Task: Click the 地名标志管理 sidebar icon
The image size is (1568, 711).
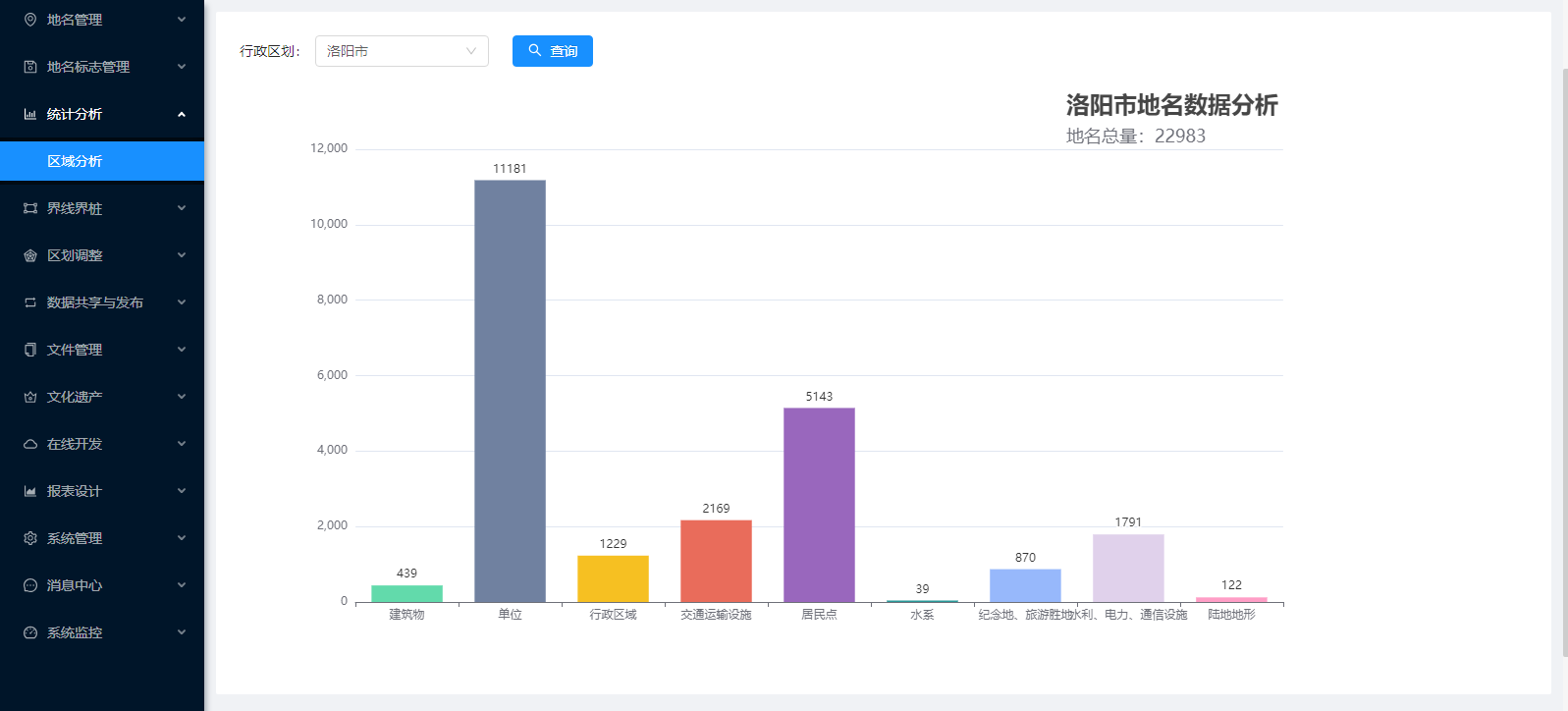Action: pyautogui.click(x=30, y=67)
